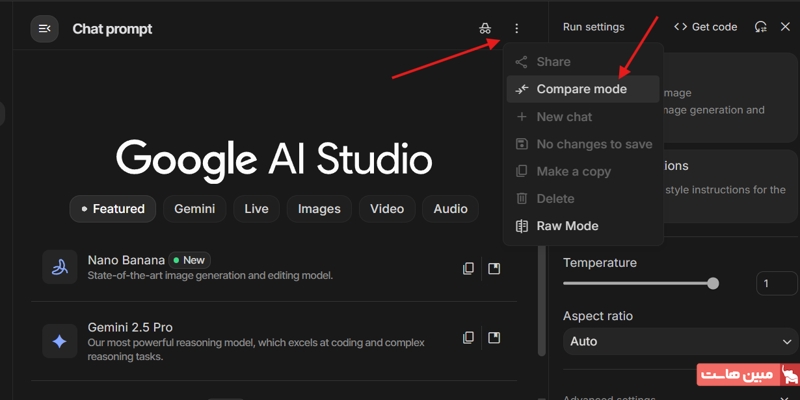This screenshot has width=800, height=400.
Task: Click the Temperature slider handle
Action: pos(713,283)
